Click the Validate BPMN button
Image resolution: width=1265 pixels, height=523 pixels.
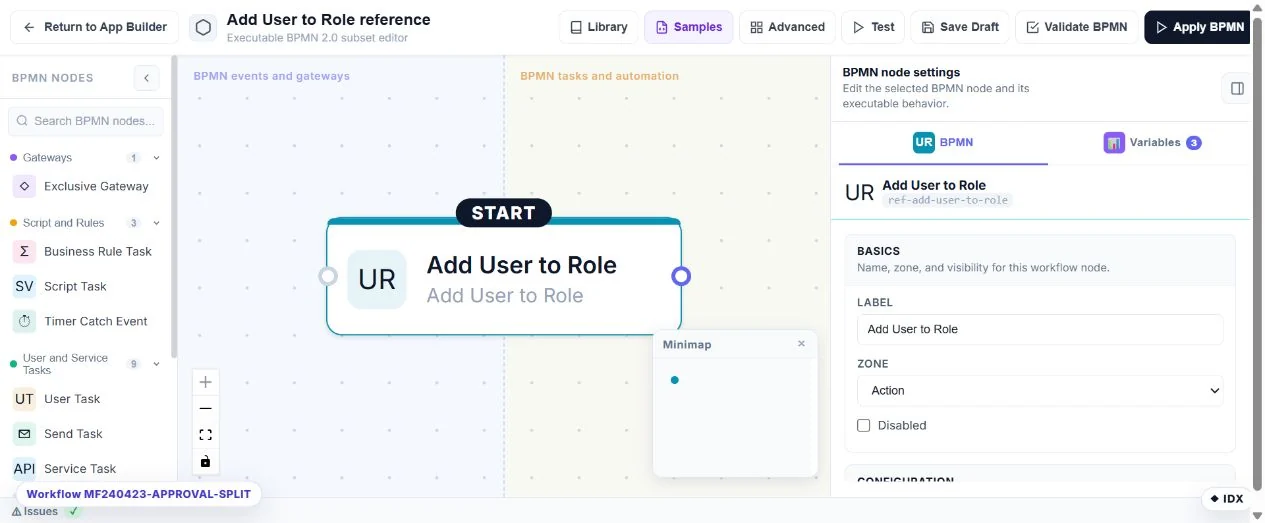(1077, 27)
